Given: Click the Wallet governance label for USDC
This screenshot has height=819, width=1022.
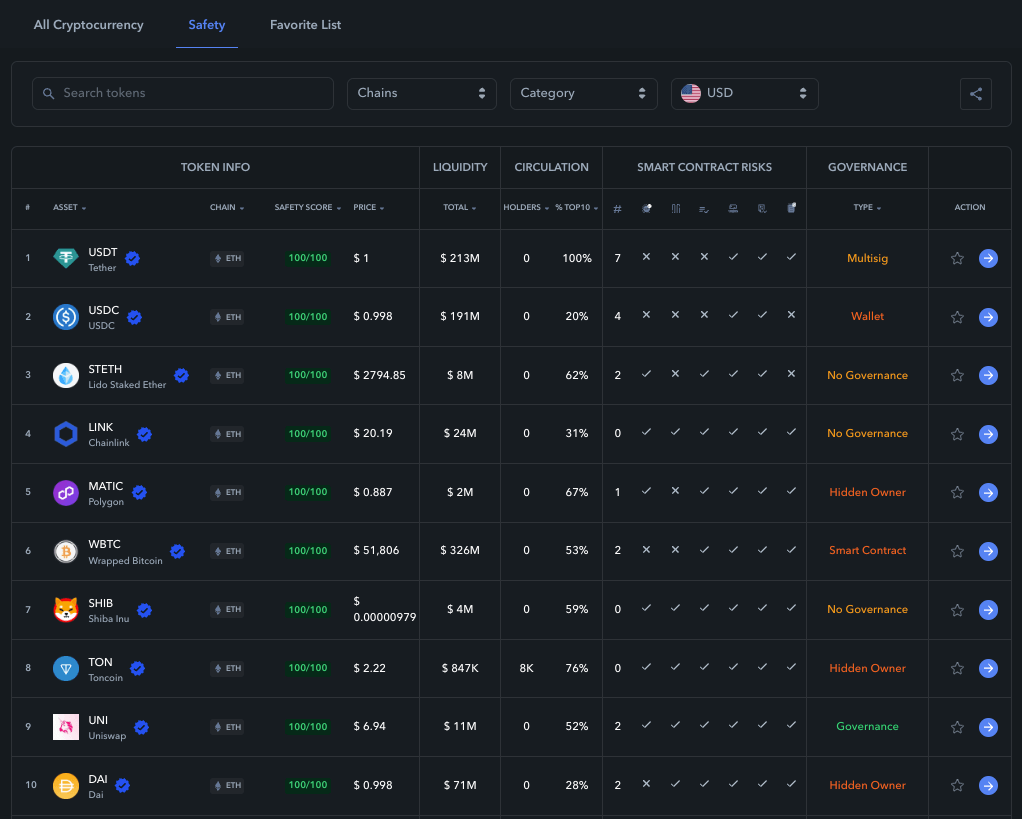Looking at the screenshot, I should click(867, 317).
